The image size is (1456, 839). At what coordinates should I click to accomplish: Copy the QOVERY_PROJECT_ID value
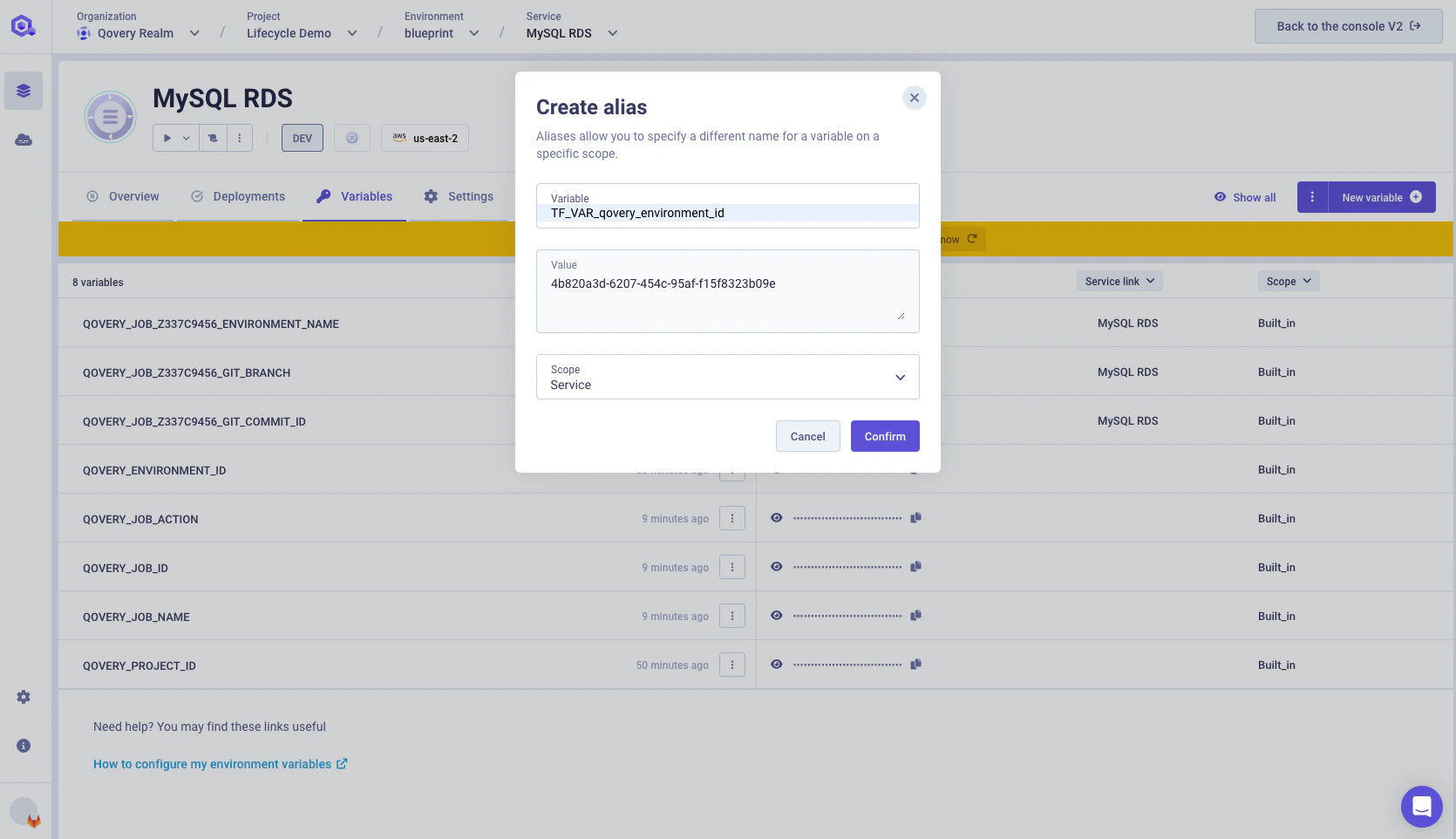click(x=915, y=665)
